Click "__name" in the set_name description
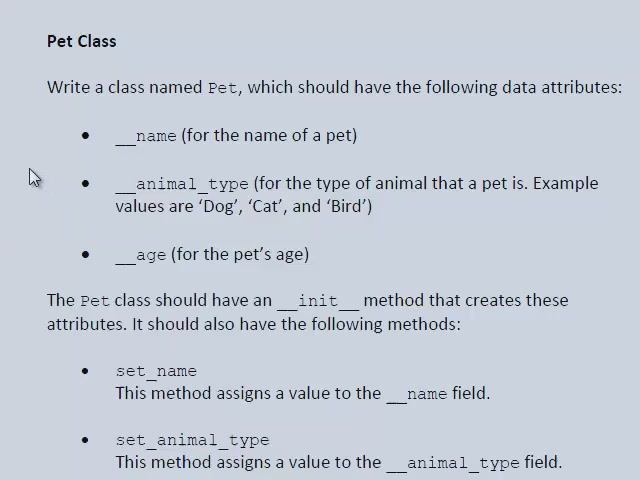The image size is (640, 480). (417, 394)
